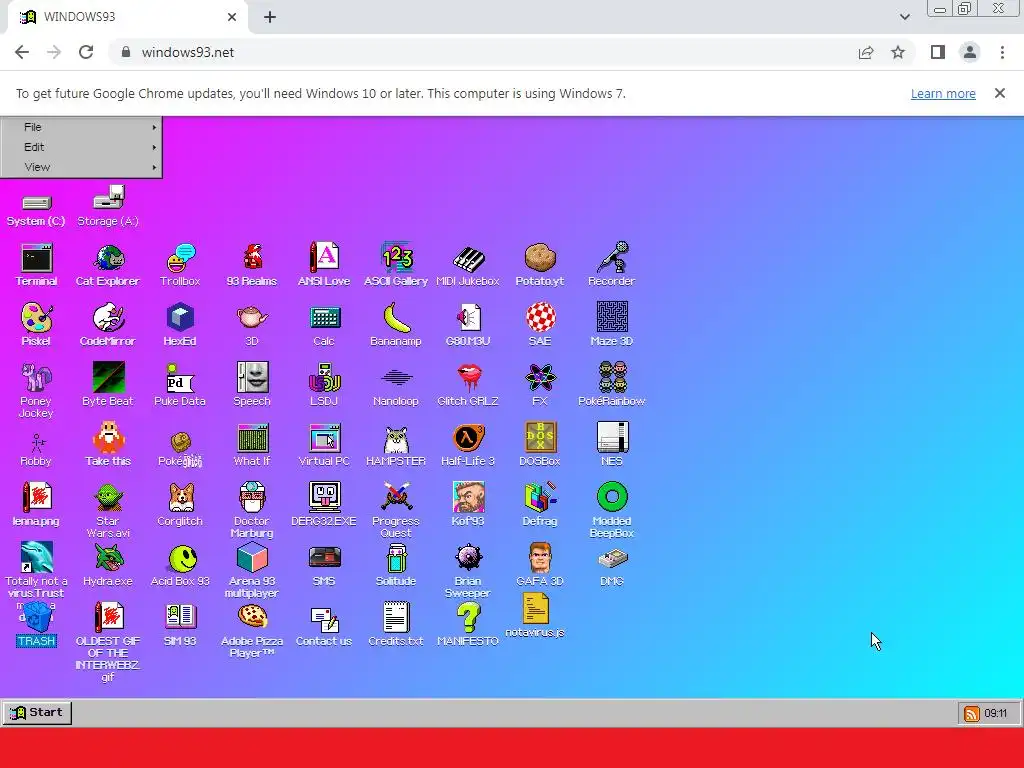Expand the tab search dropdown arrow
Image resolution: width=1024 pixels, height=768 pixels.
tap(904, 17)
